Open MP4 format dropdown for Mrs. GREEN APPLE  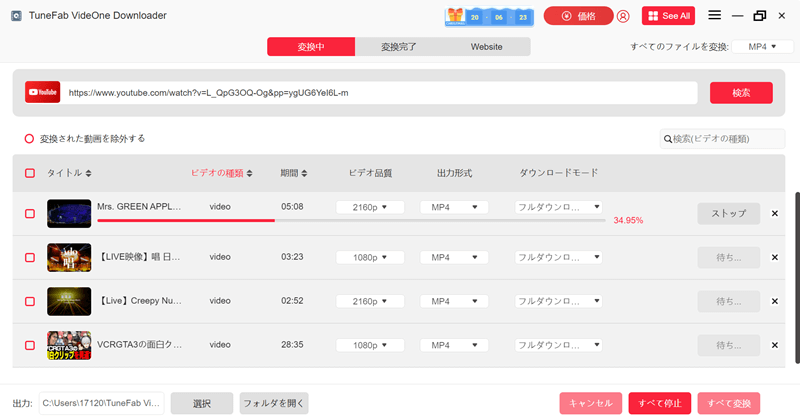point(454,207)
